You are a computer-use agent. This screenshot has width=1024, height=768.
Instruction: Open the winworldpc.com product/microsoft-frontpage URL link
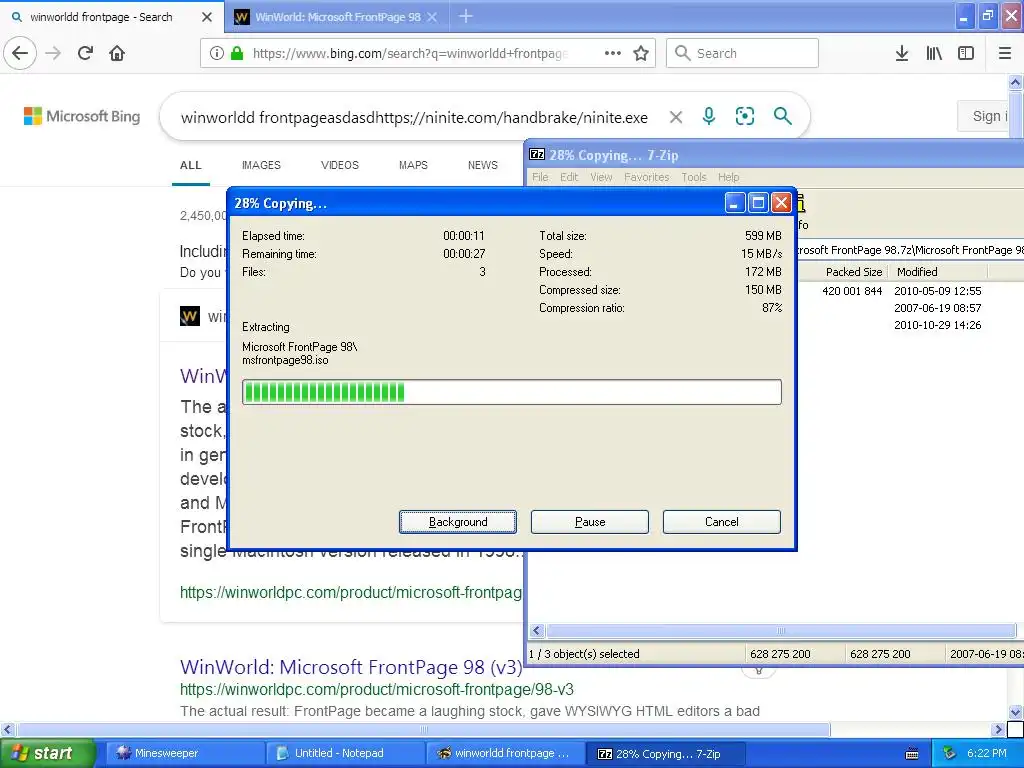point(351,592)
